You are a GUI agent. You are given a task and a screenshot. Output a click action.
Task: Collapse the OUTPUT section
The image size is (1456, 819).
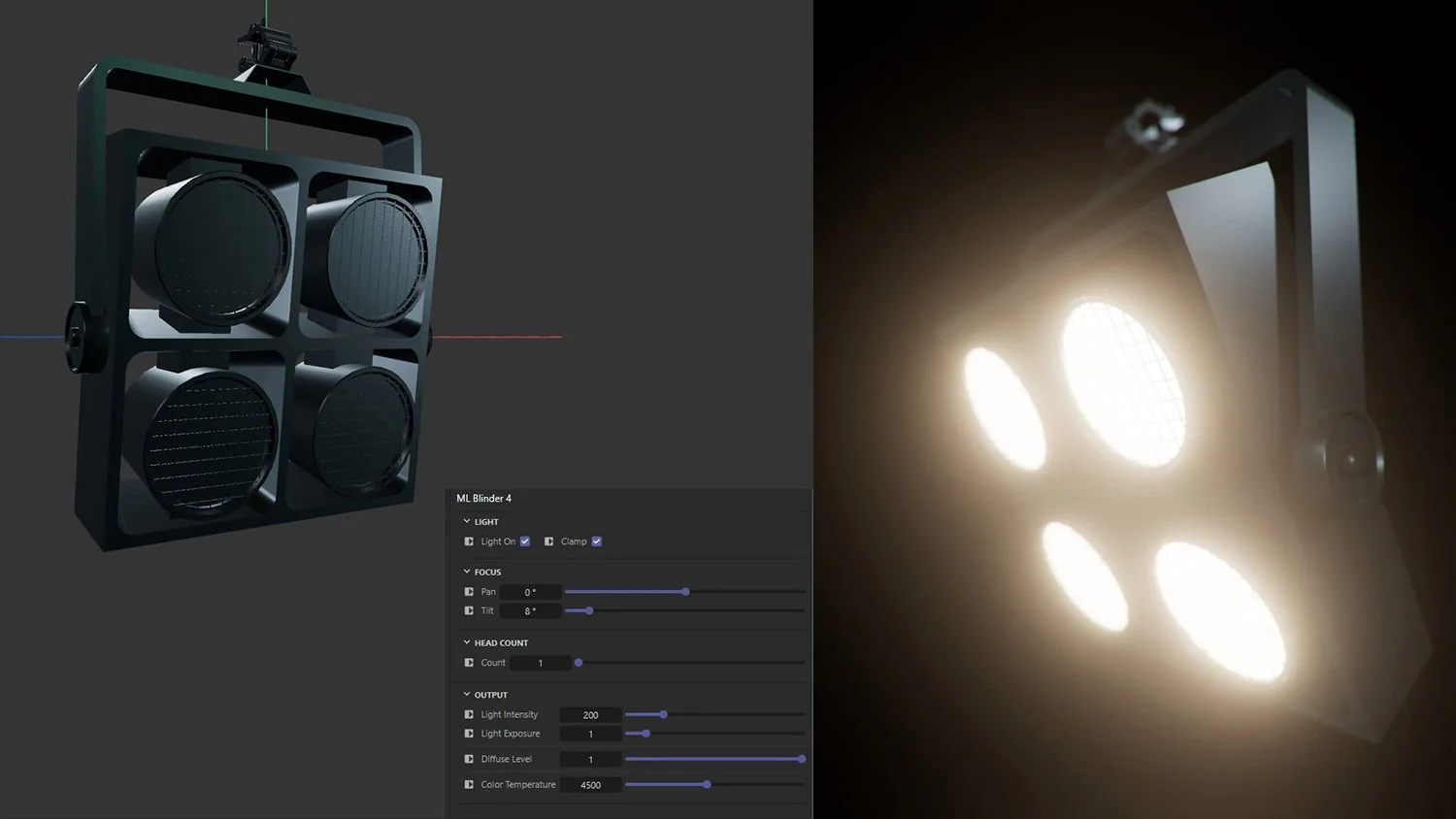click(467, 695)
